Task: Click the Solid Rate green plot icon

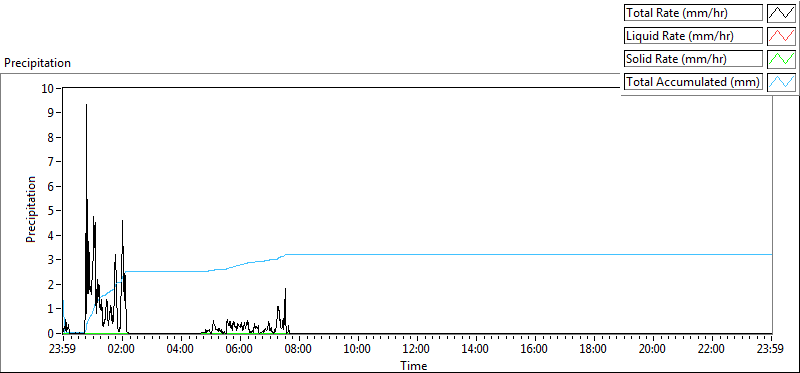Action: pyautogui.click(x=782, y=59)
